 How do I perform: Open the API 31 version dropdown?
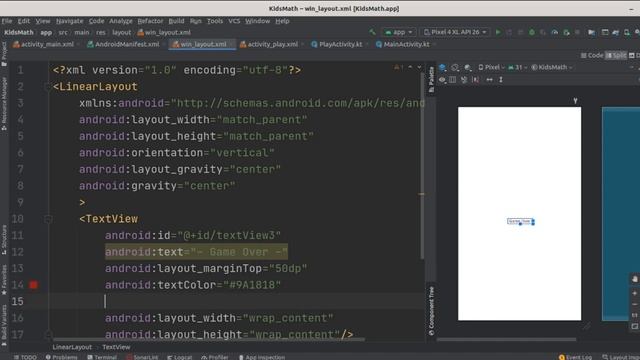(x=517, y=67)
